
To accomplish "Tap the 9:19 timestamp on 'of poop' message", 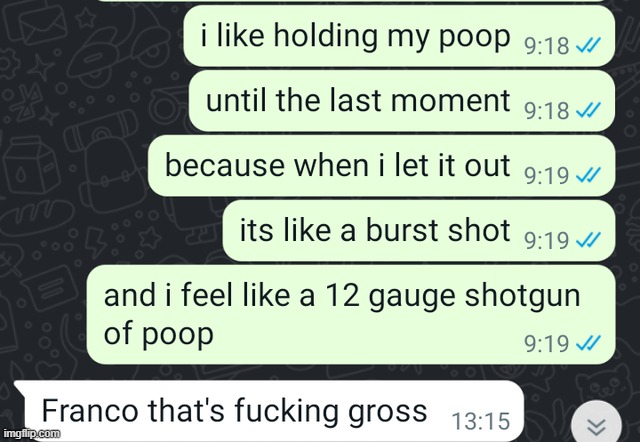I will [x=547, y=343].
